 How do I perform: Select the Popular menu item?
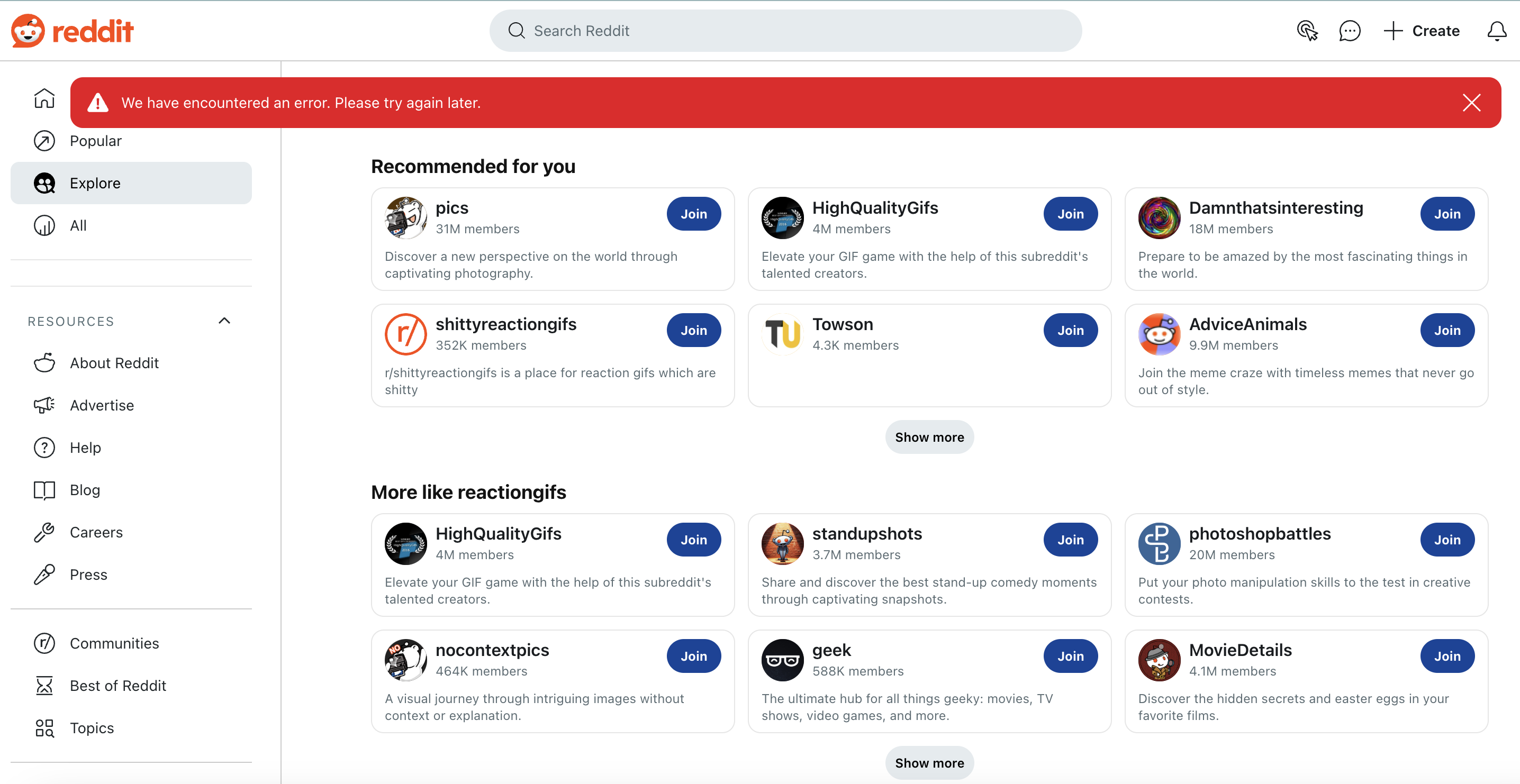pyautogui.click(x=96, y=140)
